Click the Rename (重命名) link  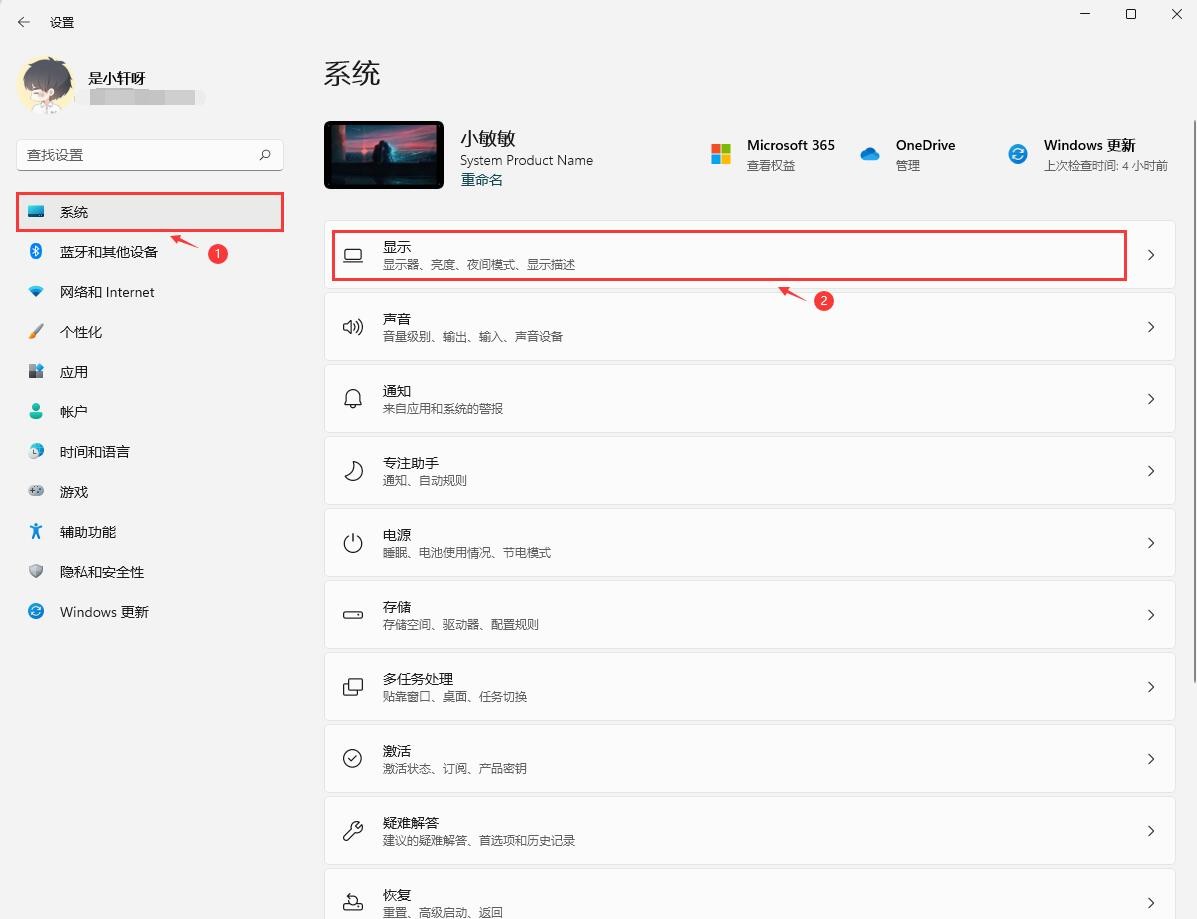(481, 179)
